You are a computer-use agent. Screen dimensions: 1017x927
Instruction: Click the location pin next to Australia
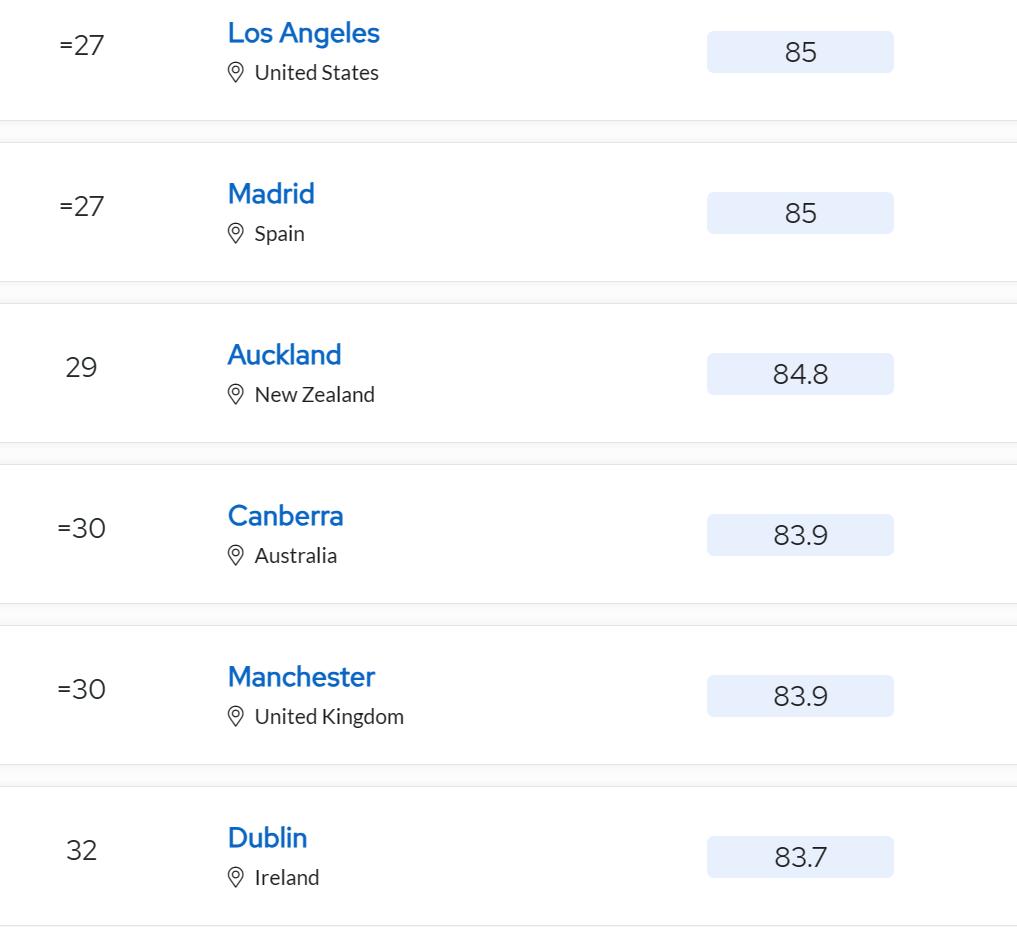point(236,556)
